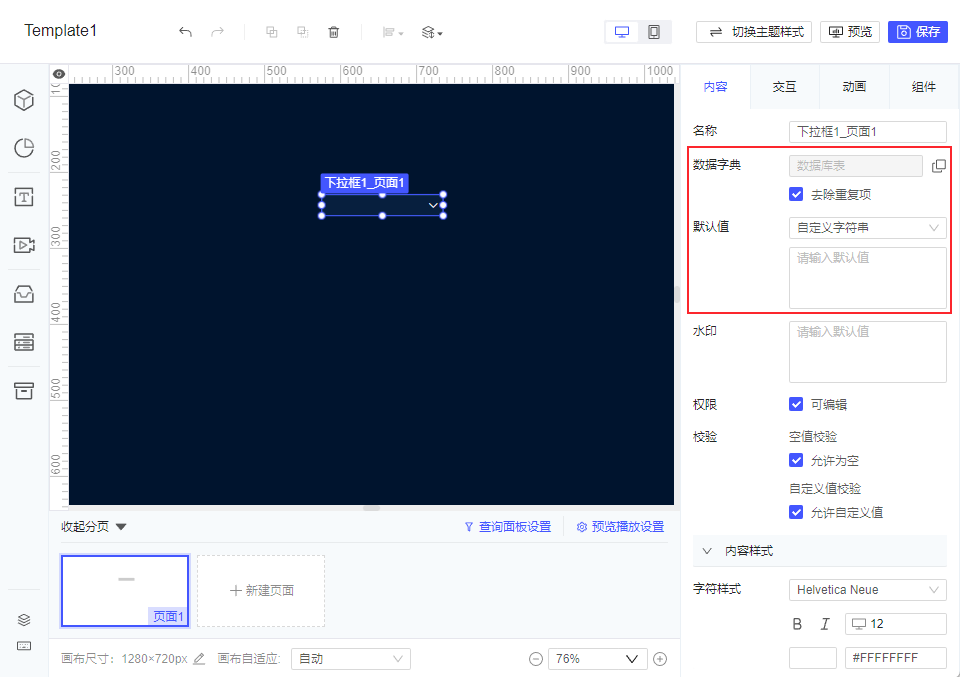Click the keyboard shortcuts icon
This screenshot has width=960, height=677.
pyautogui.click(x=24, y=646)
